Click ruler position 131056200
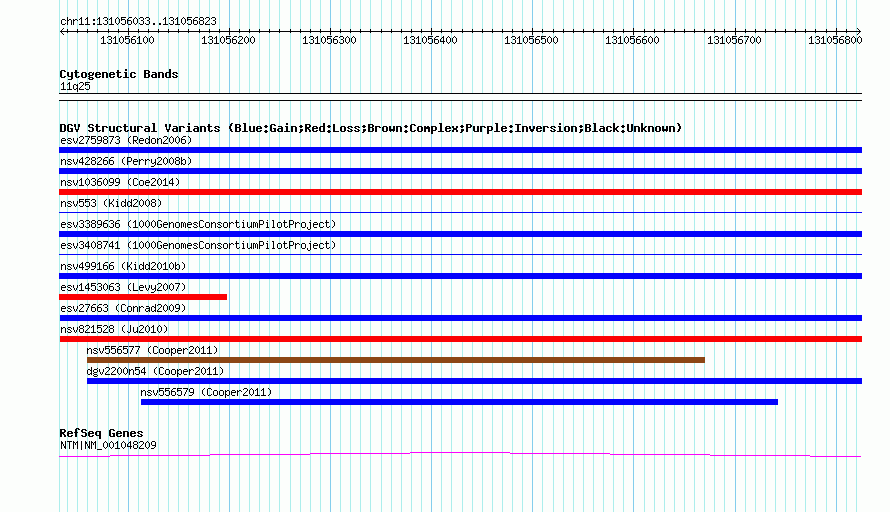Viewport: 890px width, 512px height. tap(228, 40)
